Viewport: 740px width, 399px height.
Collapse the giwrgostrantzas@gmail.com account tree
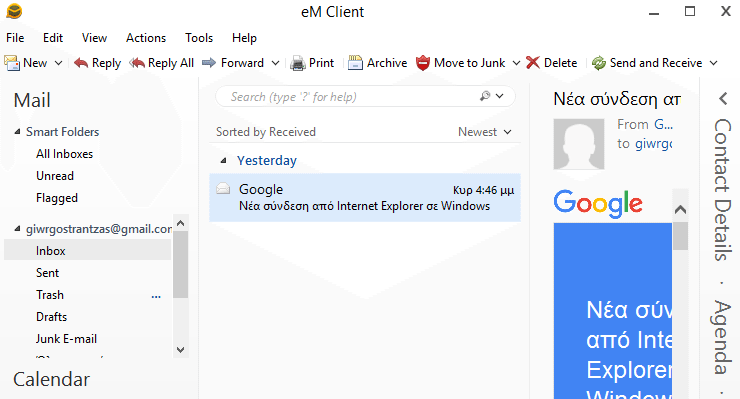[x=17, y=229]
